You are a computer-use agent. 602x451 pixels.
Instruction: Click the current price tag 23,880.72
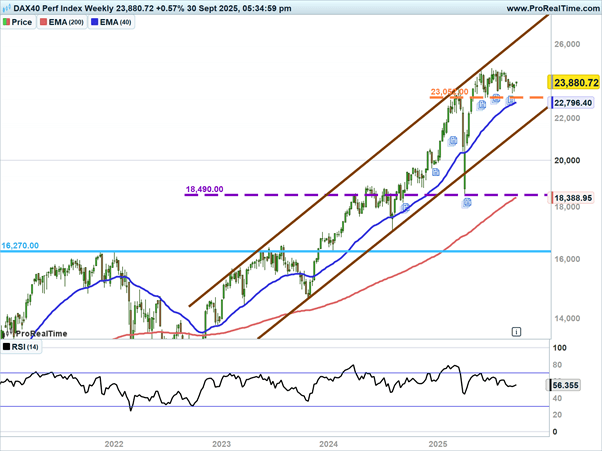tap(573, 81)
